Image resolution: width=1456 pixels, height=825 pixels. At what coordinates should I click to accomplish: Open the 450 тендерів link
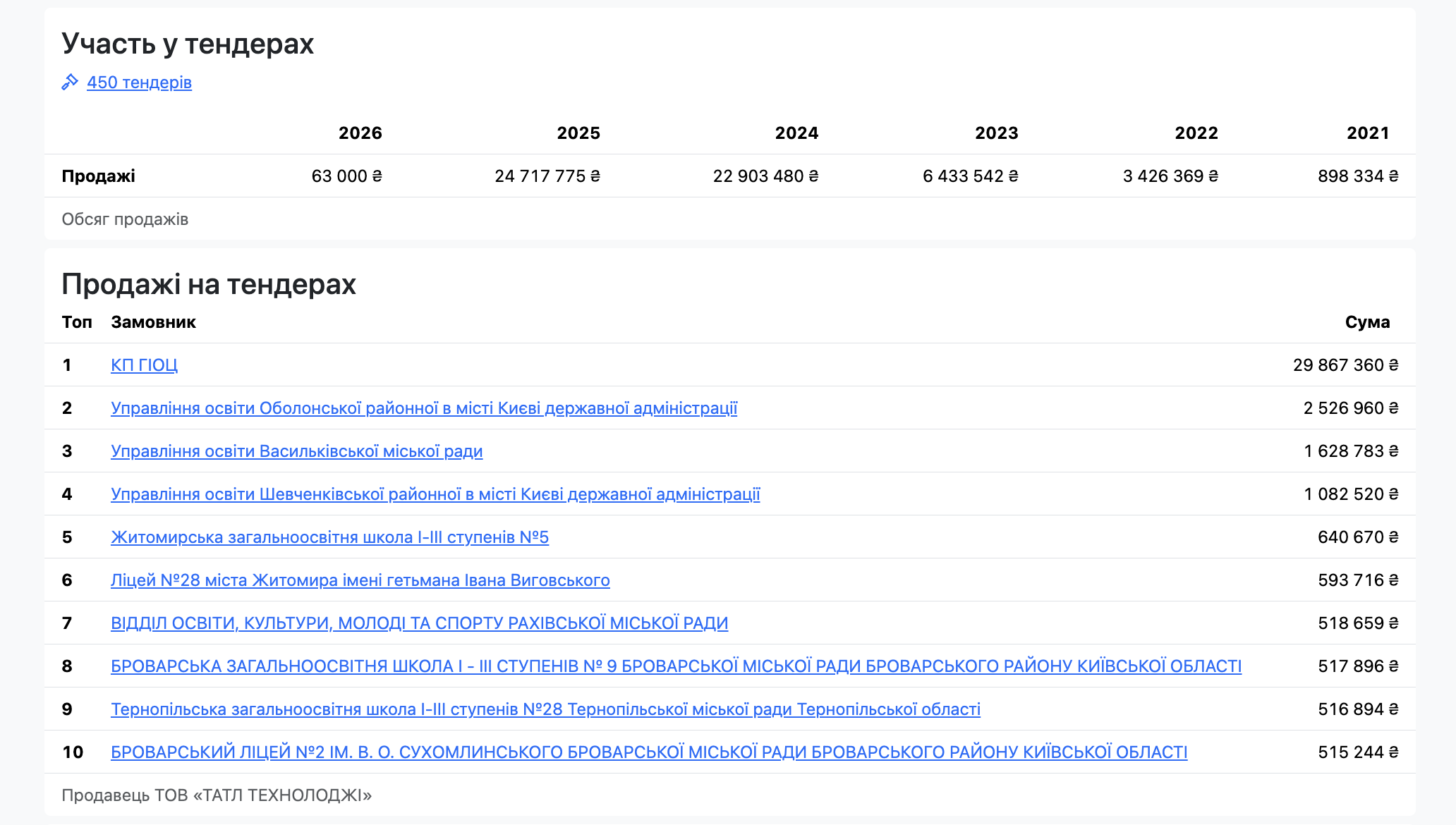[x=139, y=82]
